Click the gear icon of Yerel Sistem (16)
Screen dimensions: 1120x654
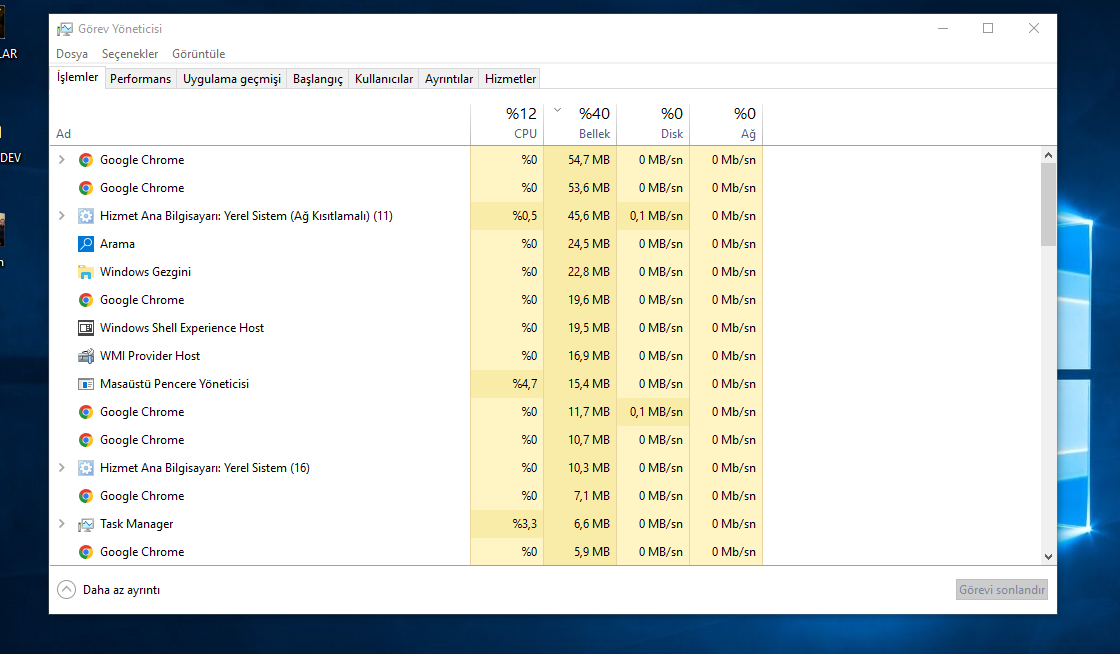tap(86, 468)
